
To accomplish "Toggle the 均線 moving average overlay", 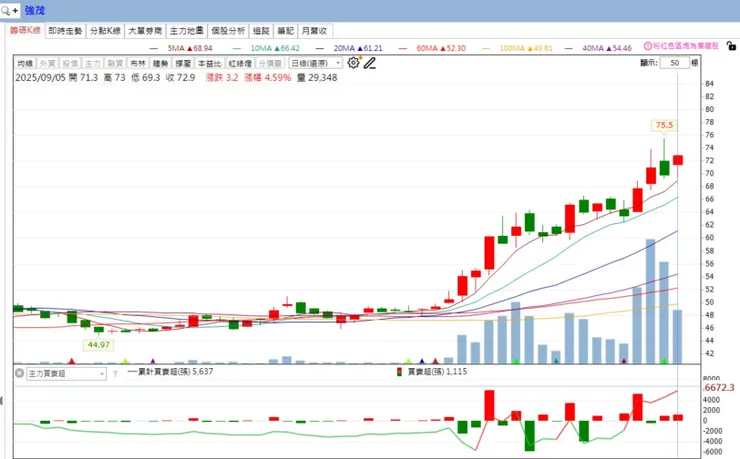I will point(25,63).
